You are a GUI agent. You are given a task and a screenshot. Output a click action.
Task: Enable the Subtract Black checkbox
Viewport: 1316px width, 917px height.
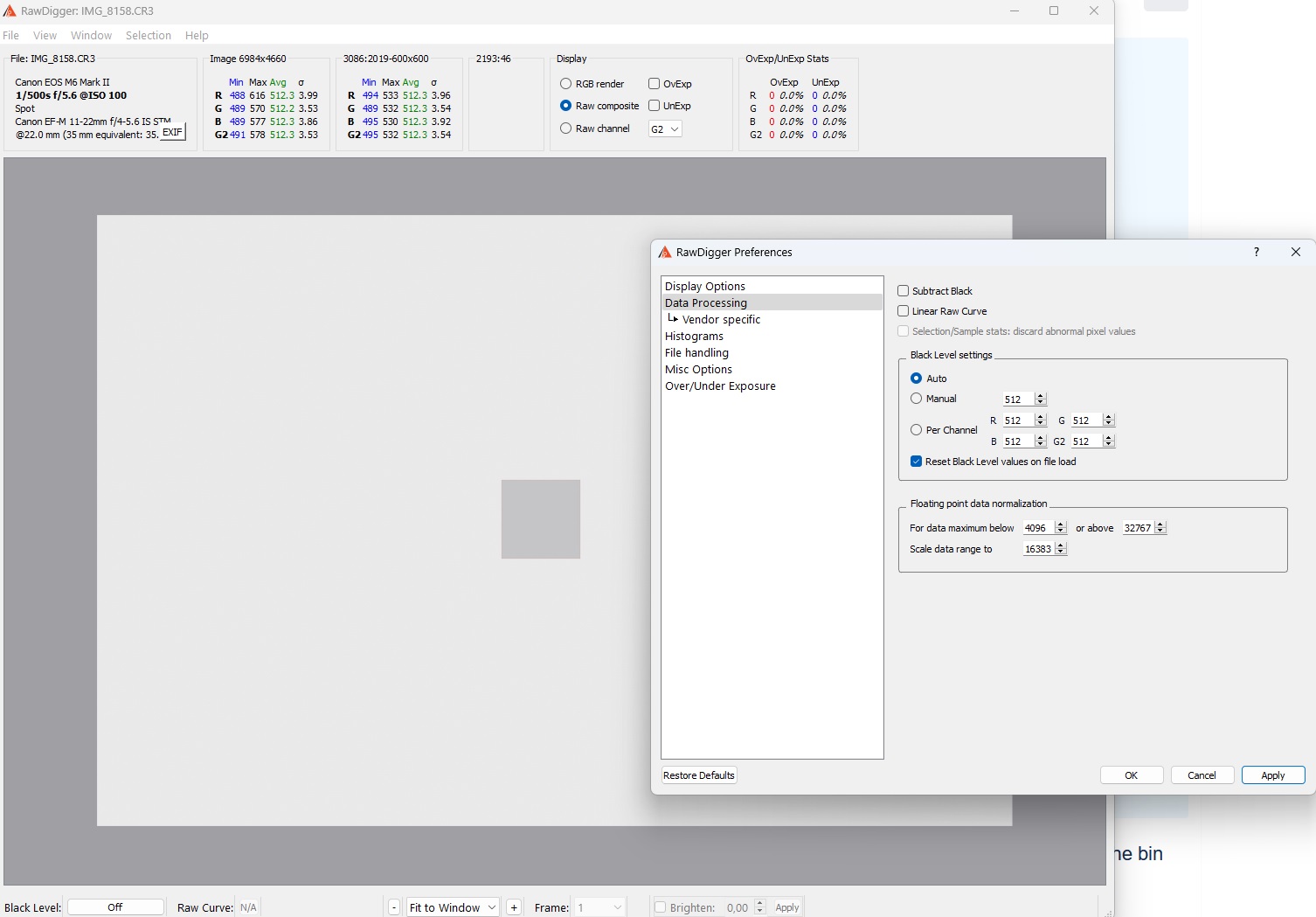(904, 291)
